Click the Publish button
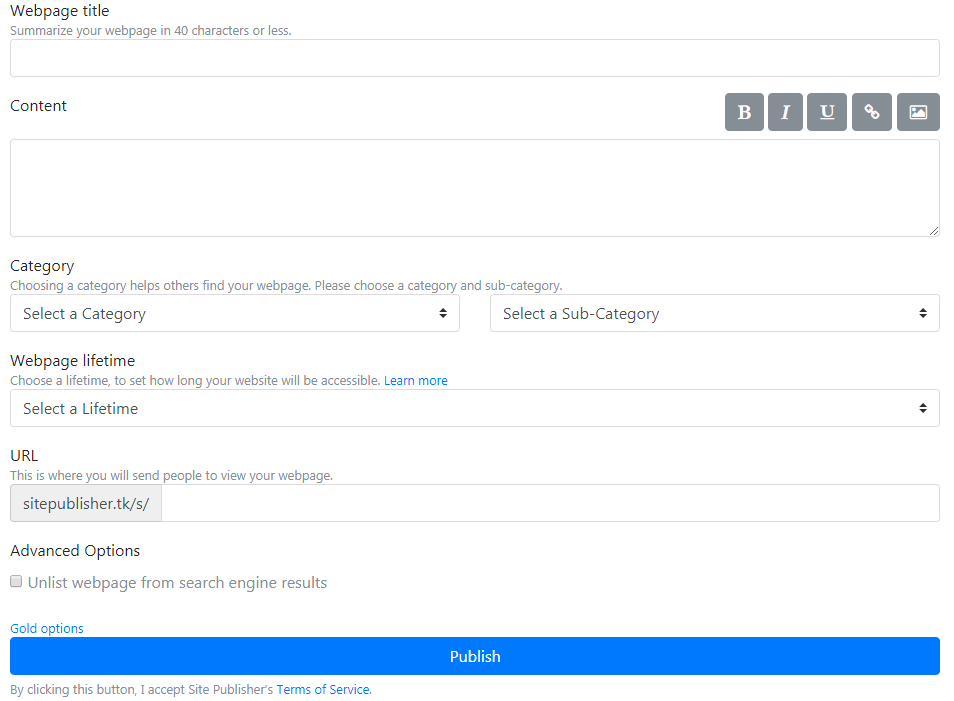 point(474,656)
